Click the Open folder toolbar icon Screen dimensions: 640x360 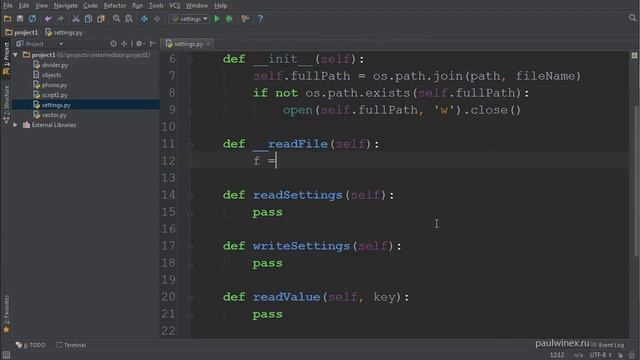(7, 19)
